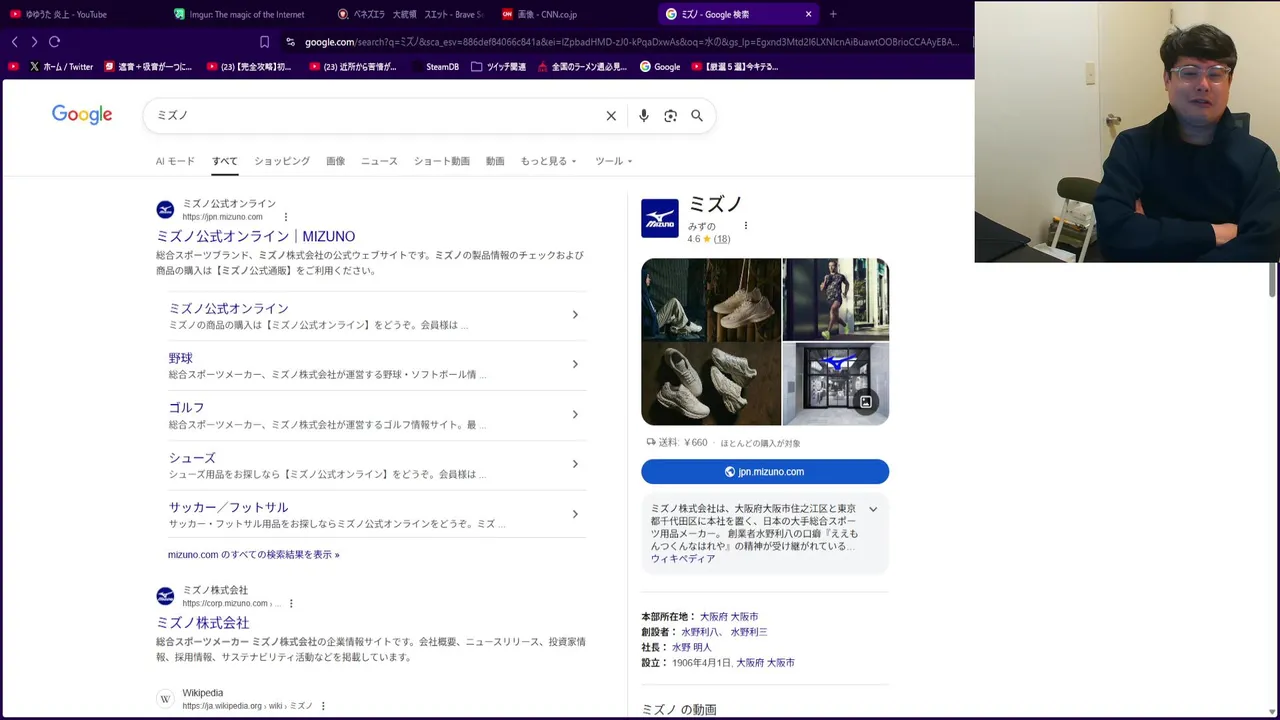The height and width of the screenshot is (720, 1280).
Task: Open シューズ sitelink
Action: [x=192, y=458]
